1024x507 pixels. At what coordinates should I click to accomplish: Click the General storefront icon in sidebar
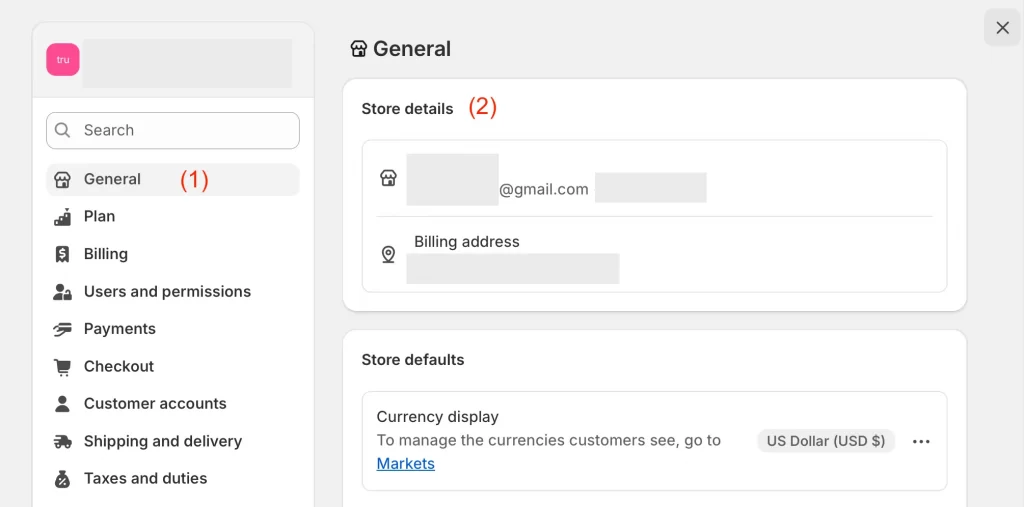click(x=62, y=180)
